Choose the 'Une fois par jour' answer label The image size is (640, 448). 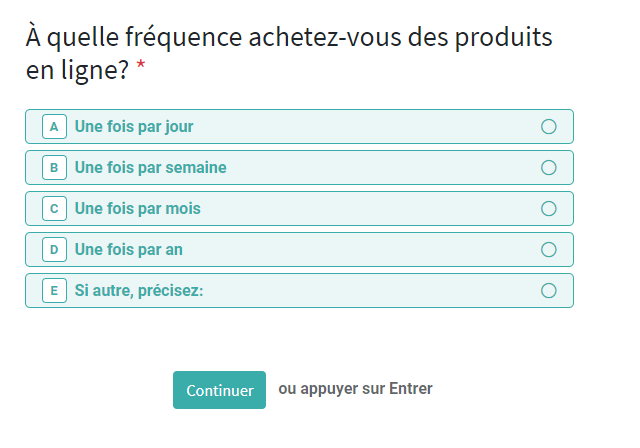pos(134,127)
